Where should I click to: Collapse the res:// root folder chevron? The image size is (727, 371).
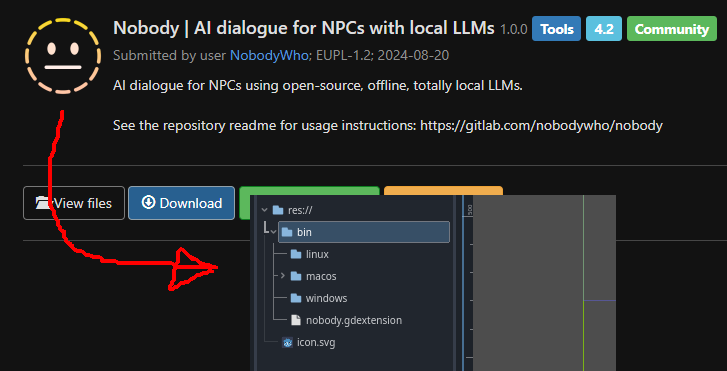coord(265,210)
